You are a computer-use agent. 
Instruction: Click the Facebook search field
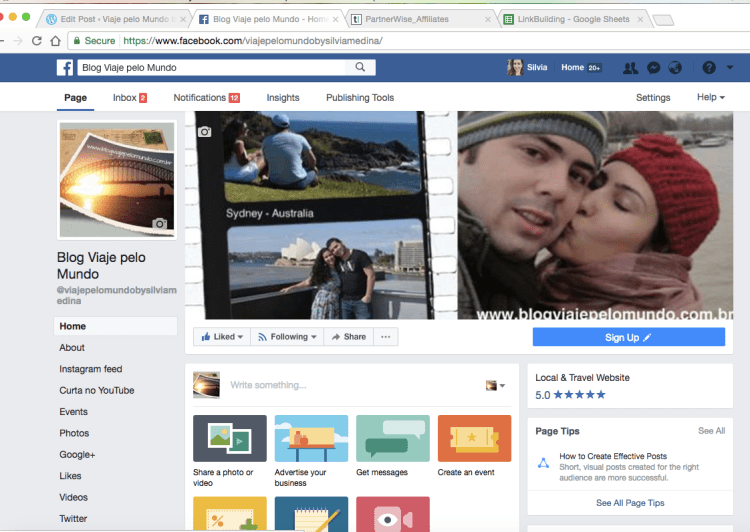pos(211,67)
